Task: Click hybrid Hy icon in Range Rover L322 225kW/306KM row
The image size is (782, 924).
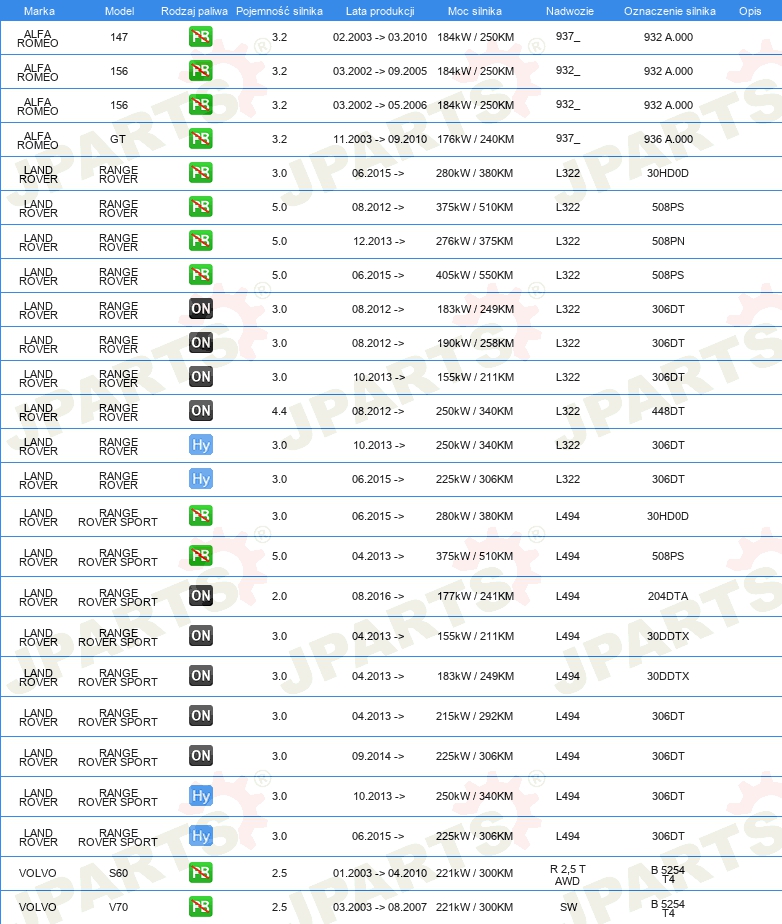Action: (200, 479)
